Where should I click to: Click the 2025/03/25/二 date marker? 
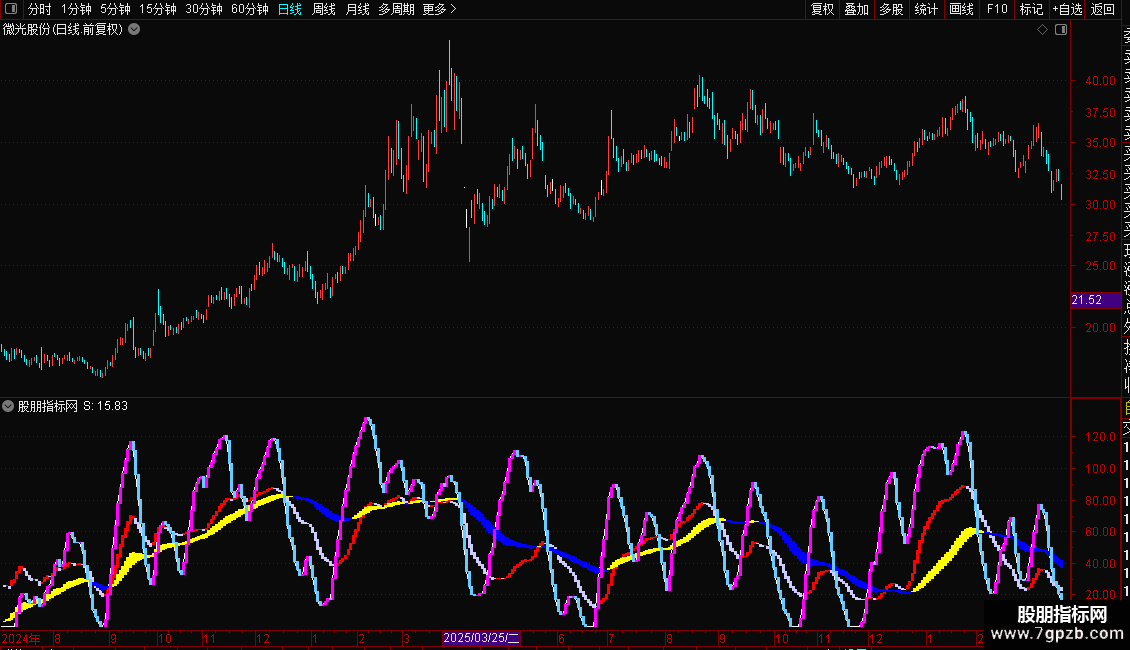pos(481,638)
